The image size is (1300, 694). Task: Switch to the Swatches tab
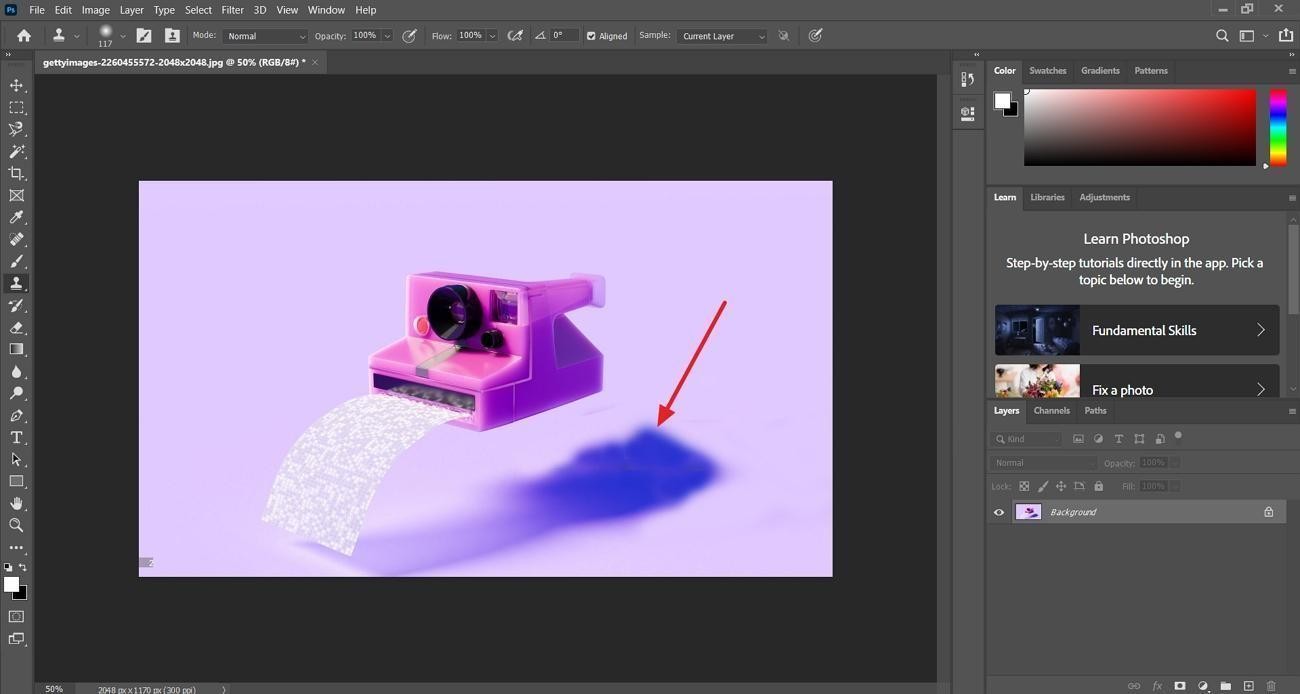pos(1047,71)
